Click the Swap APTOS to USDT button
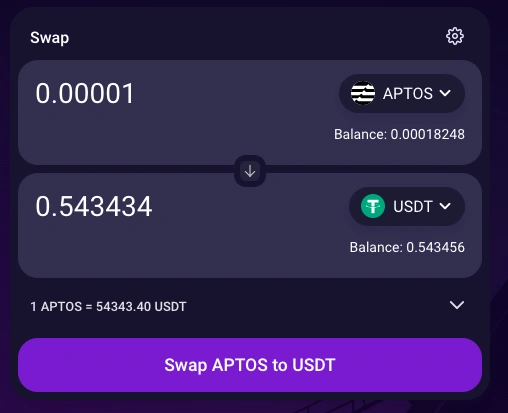 coord(250,365)
